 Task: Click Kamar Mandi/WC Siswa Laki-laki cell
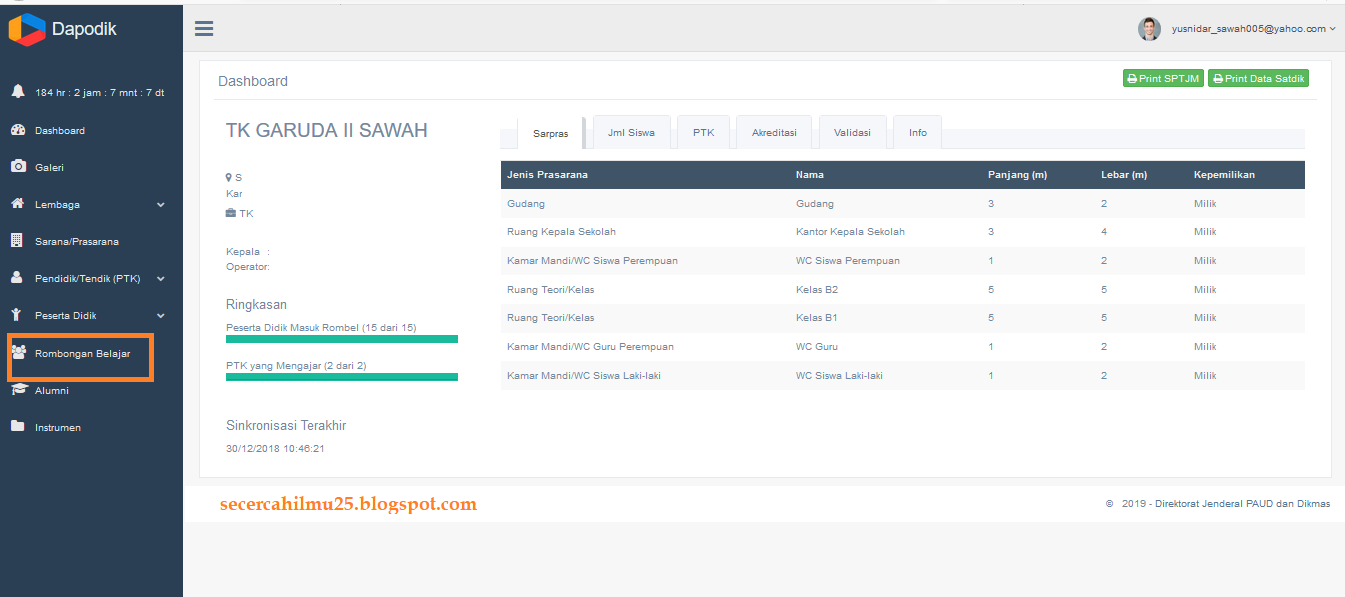(x=584, y=376)
